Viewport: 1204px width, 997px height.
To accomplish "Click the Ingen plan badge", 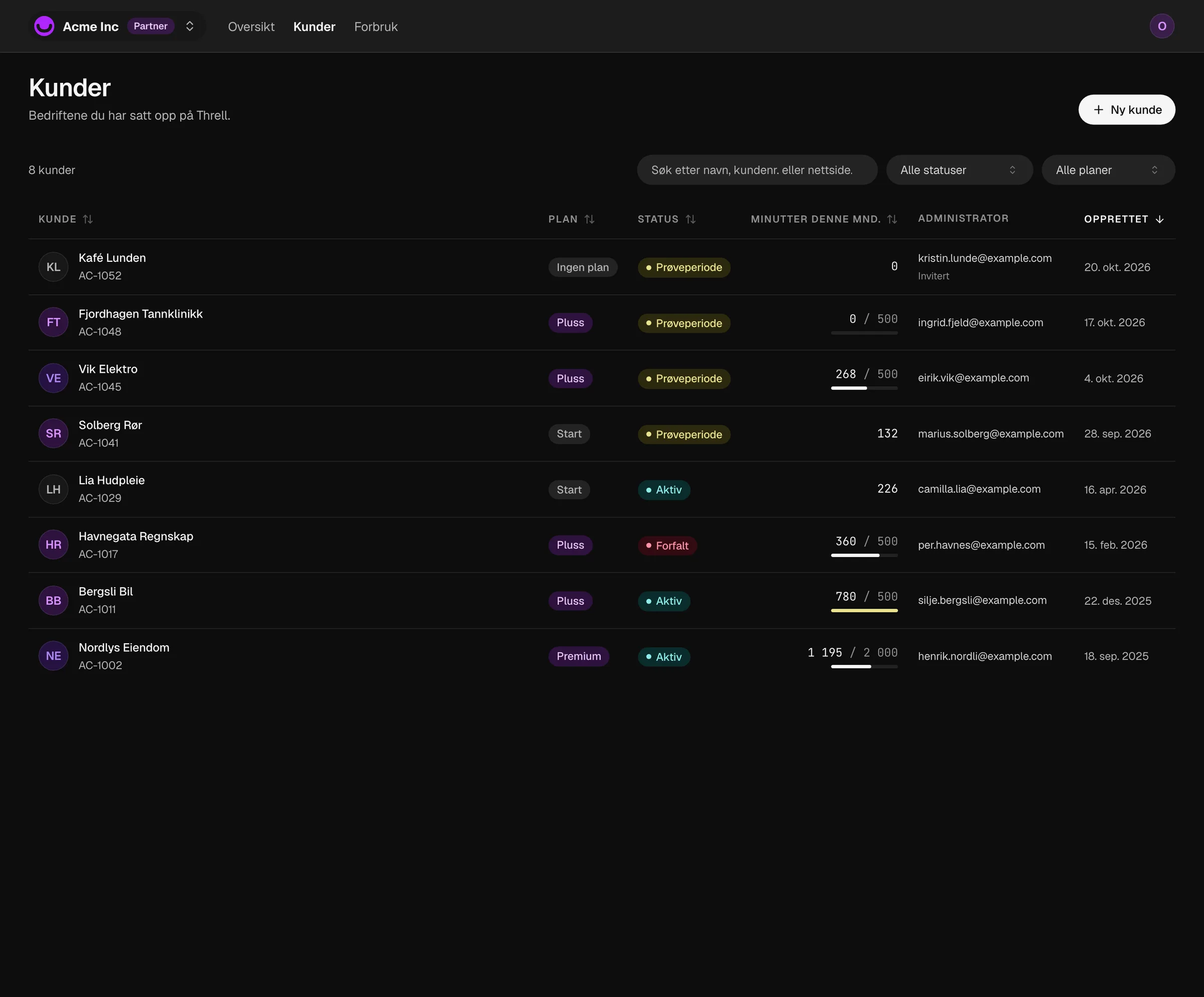I will click(x=582, y=267).
